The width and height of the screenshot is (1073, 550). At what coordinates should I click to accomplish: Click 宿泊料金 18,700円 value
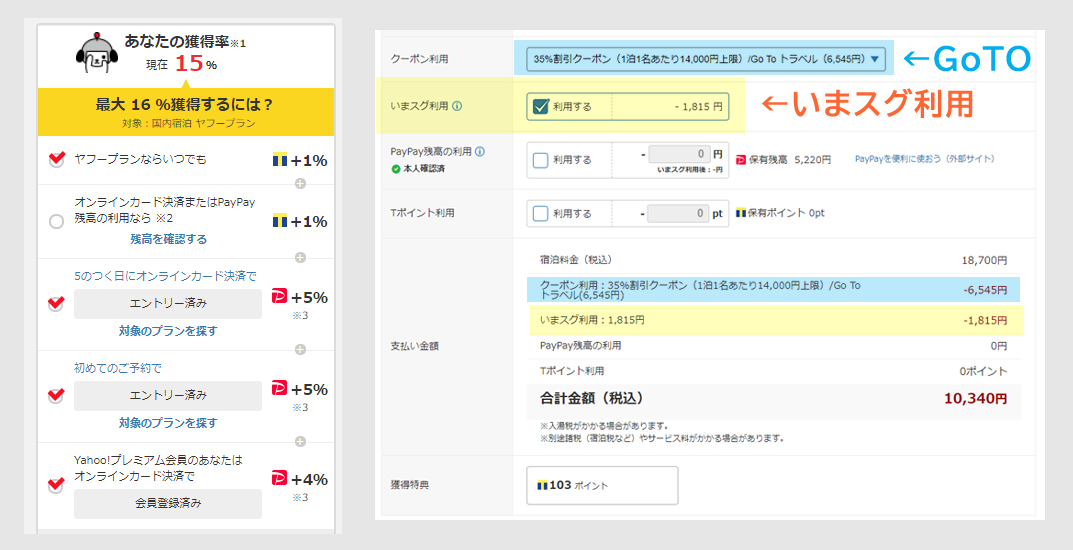(984, 261)
